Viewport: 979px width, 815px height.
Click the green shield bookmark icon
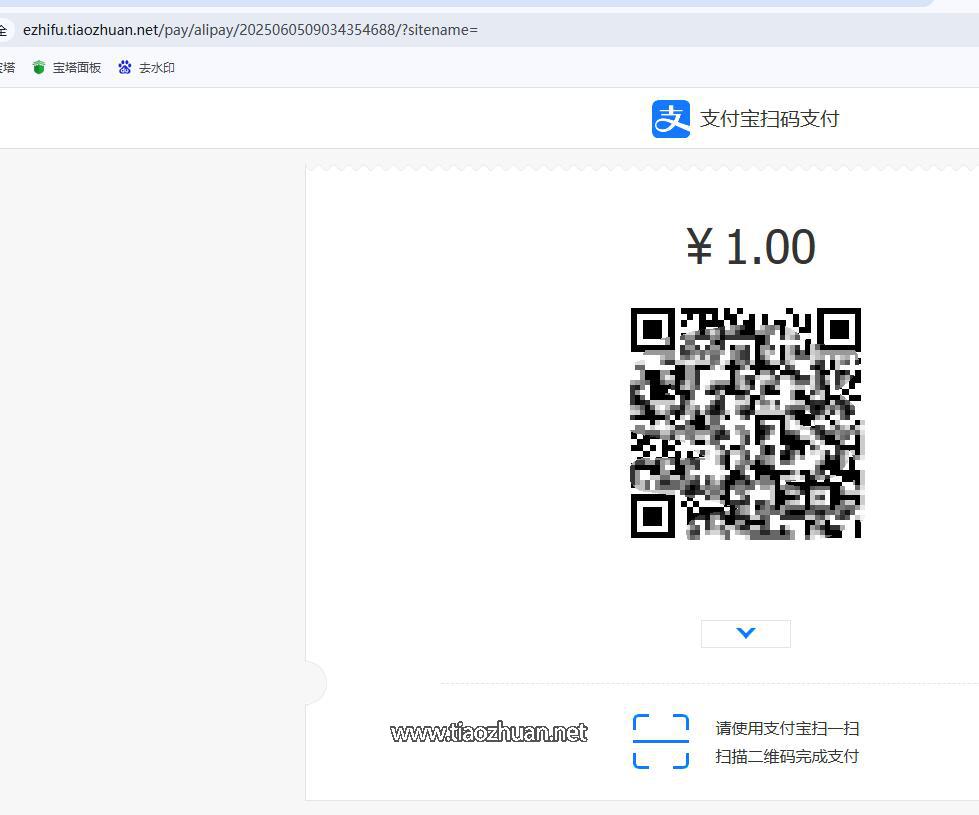(39, 67)
